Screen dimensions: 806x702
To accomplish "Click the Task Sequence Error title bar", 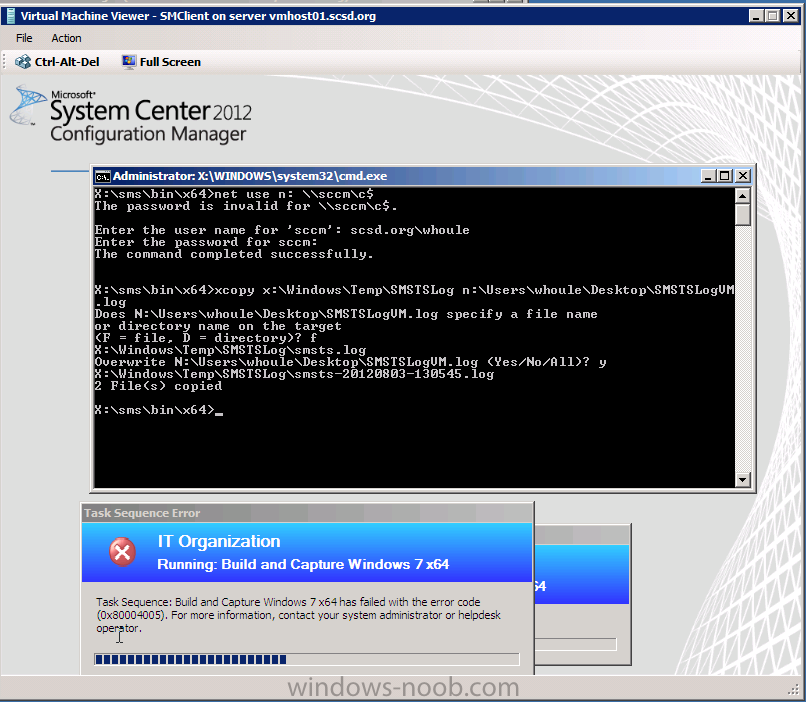I will coord(307,513).
